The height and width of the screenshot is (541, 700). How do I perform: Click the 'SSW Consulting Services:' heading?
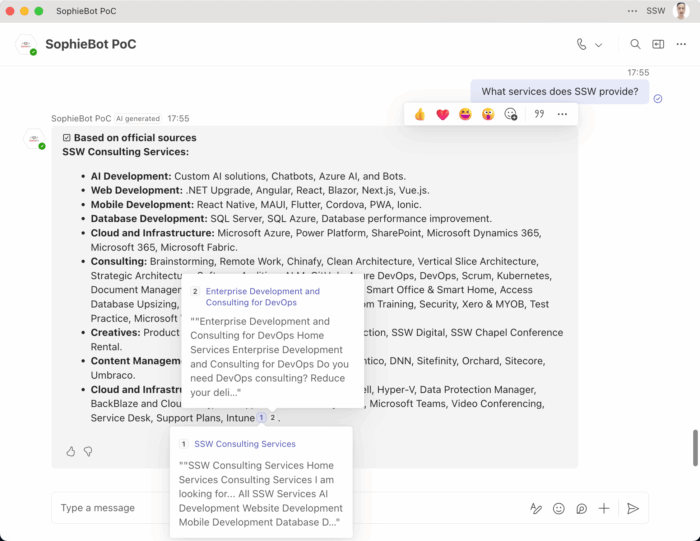point(125,152)
